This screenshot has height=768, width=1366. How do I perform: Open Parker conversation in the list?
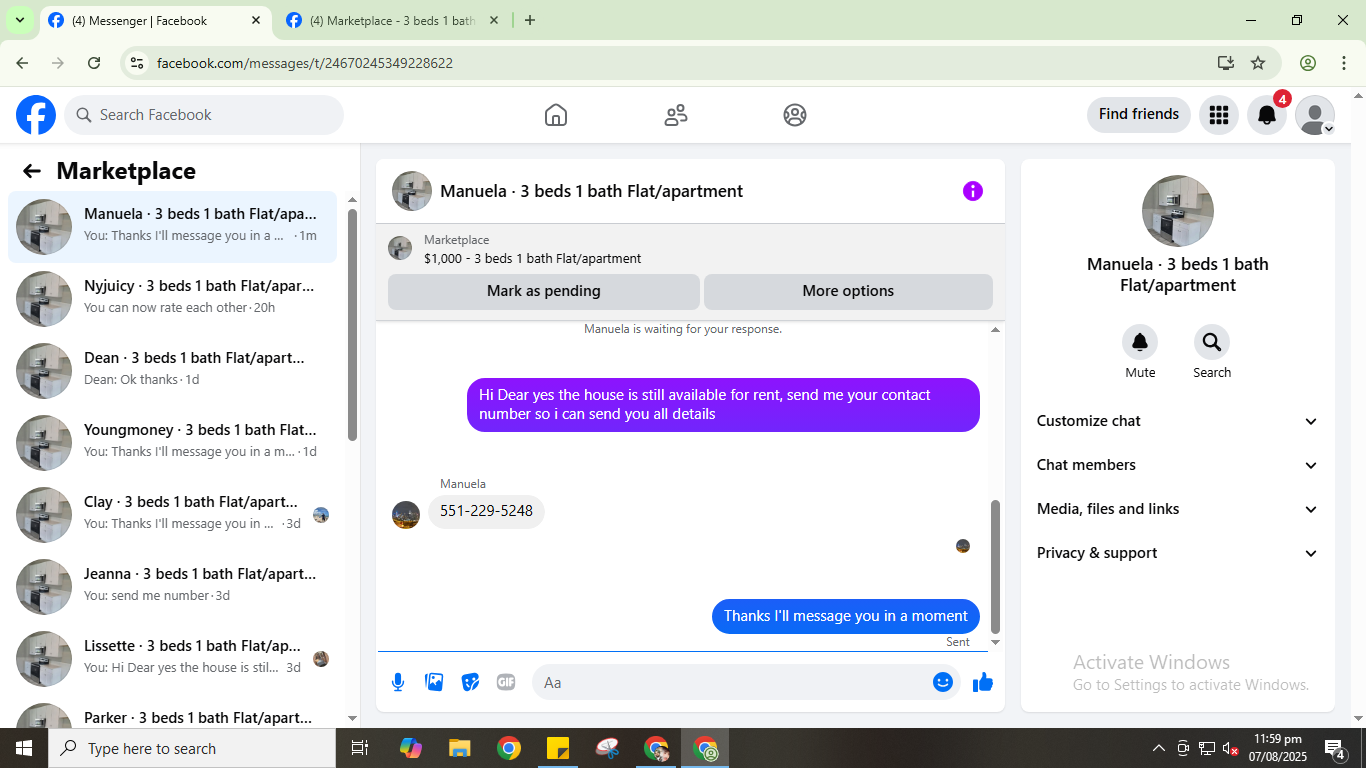[173, 714]
